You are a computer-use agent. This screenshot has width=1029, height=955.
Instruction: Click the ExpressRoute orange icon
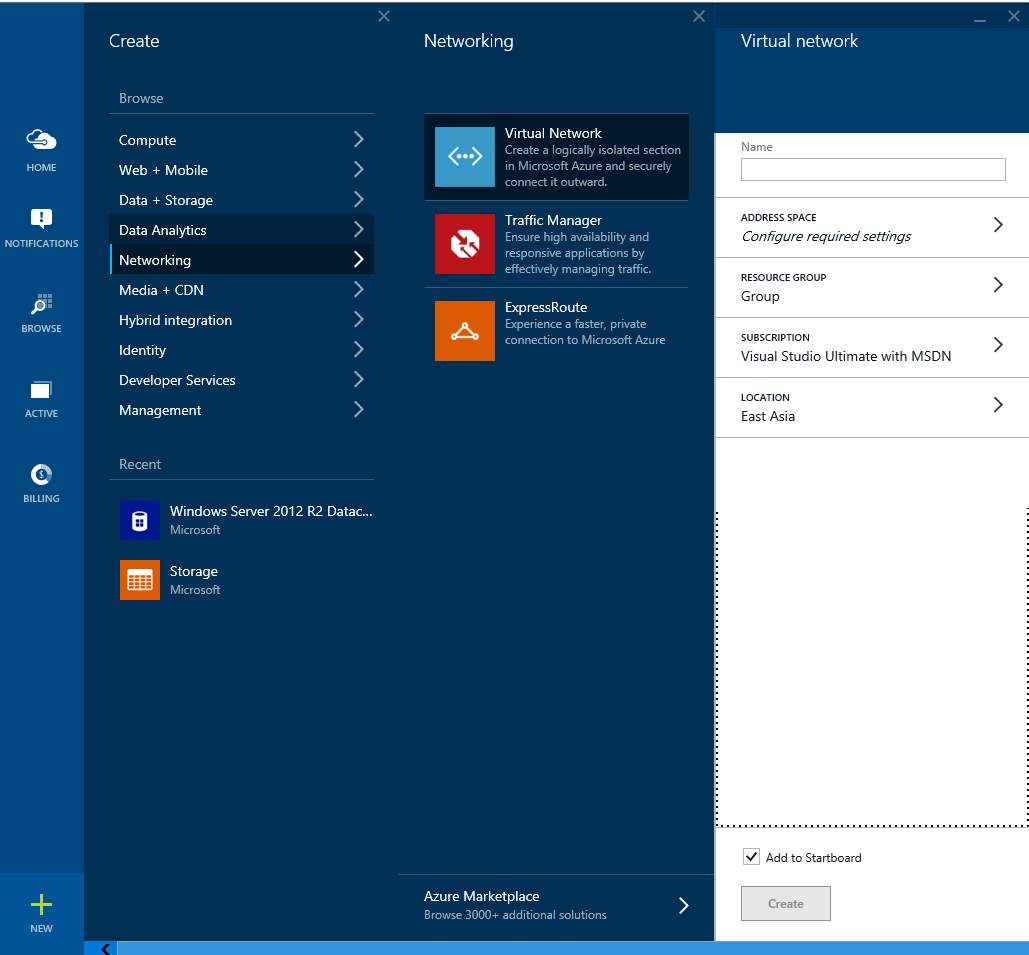465,331
